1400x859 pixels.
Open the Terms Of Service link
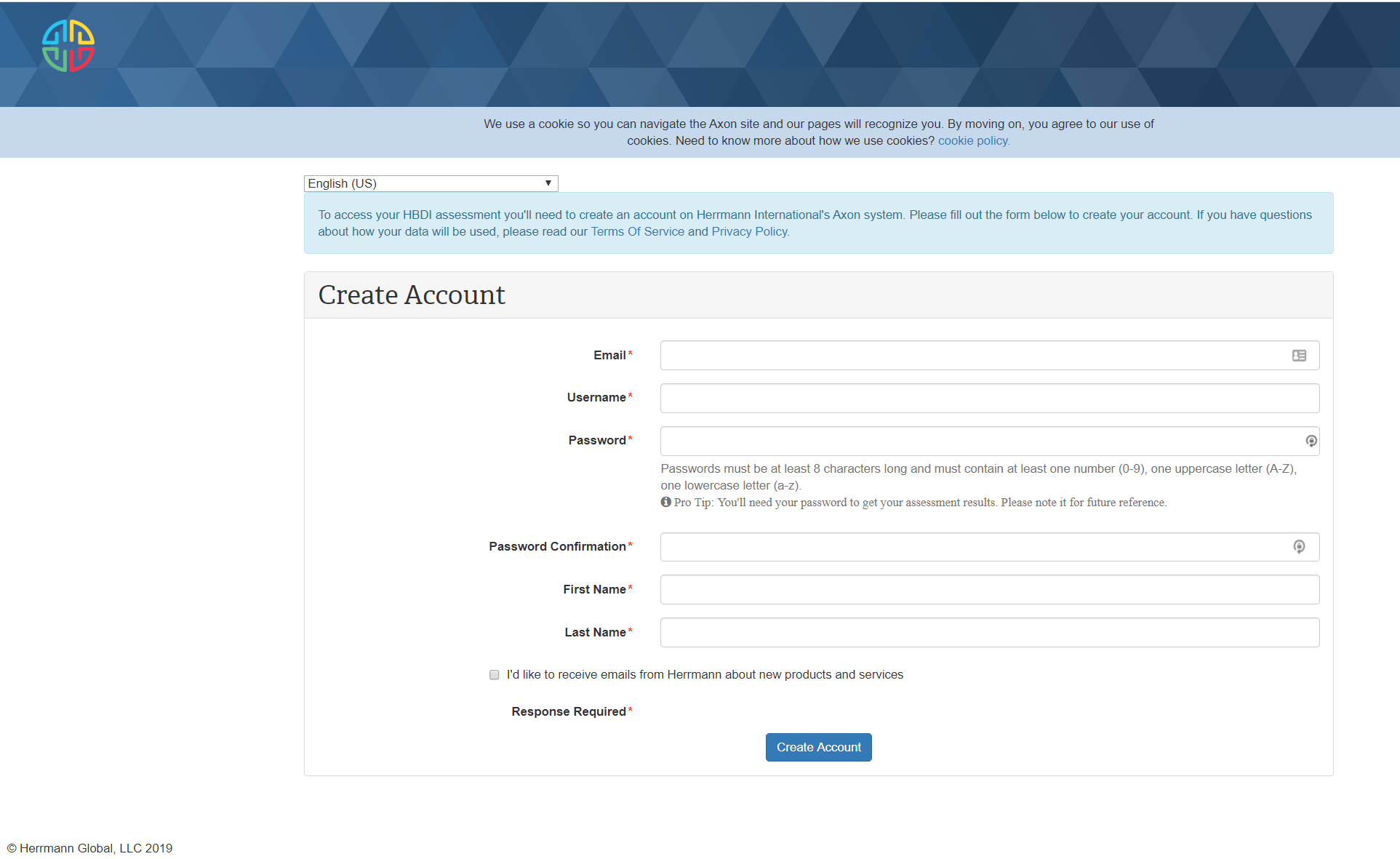pyautogui.click(x=637, y=232)
